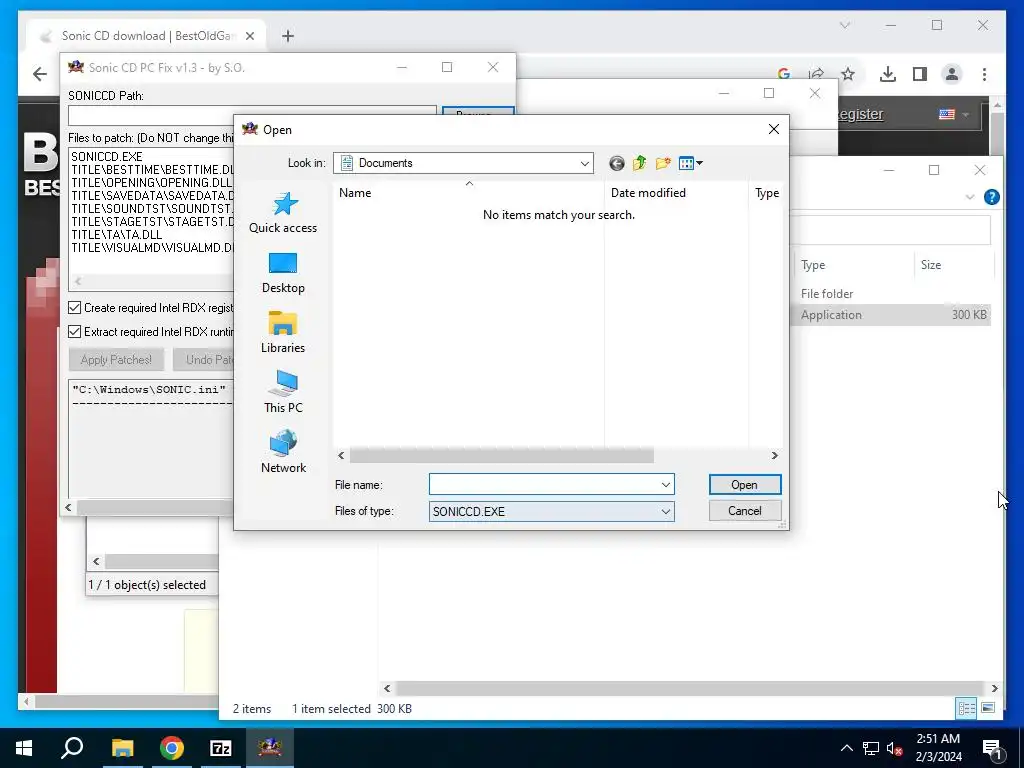This screenshot has width=1024, height=768.
Task: Select TITLE\TA\TA.DLL in patch list
Action: (116, 235)
